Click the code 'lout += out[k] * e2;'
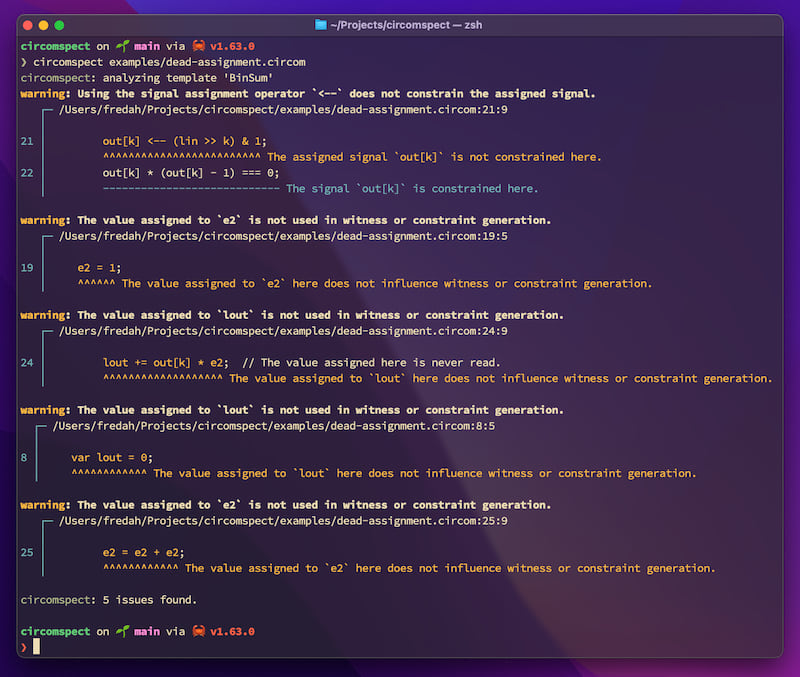 166,363
